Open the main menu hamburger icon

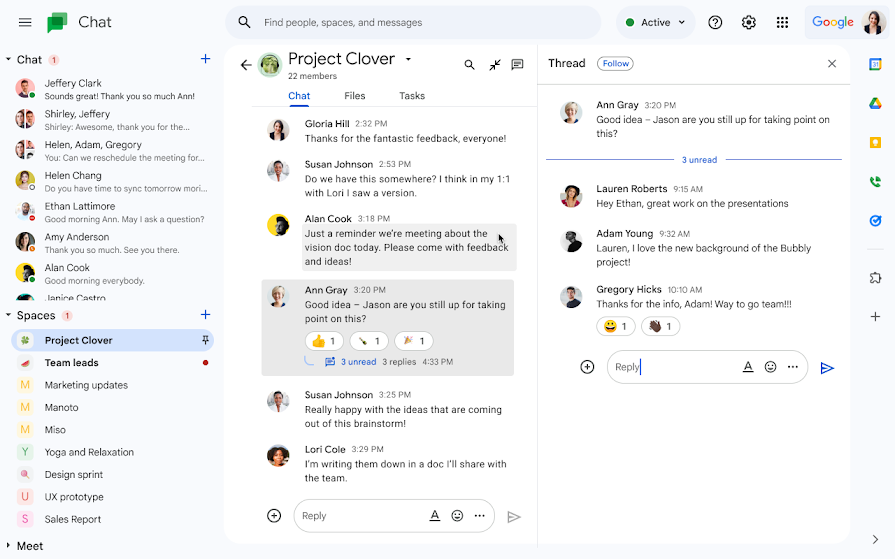click(25, 22)
